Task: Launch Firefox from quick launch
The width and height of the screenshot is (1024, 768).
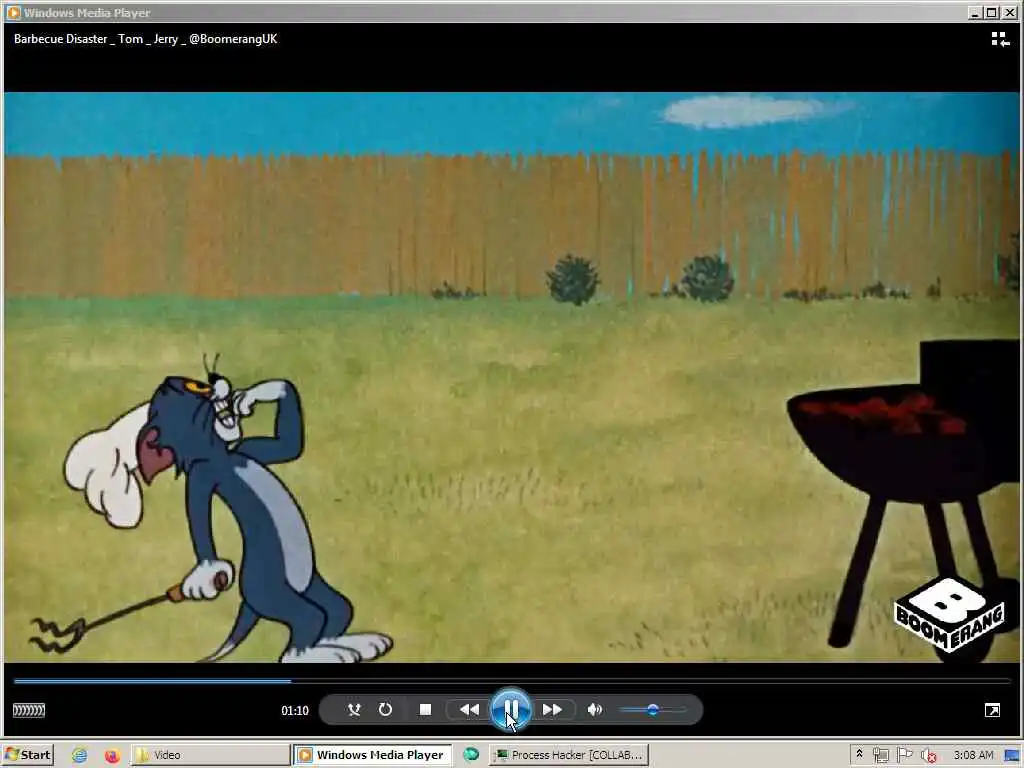Action: 112,756
